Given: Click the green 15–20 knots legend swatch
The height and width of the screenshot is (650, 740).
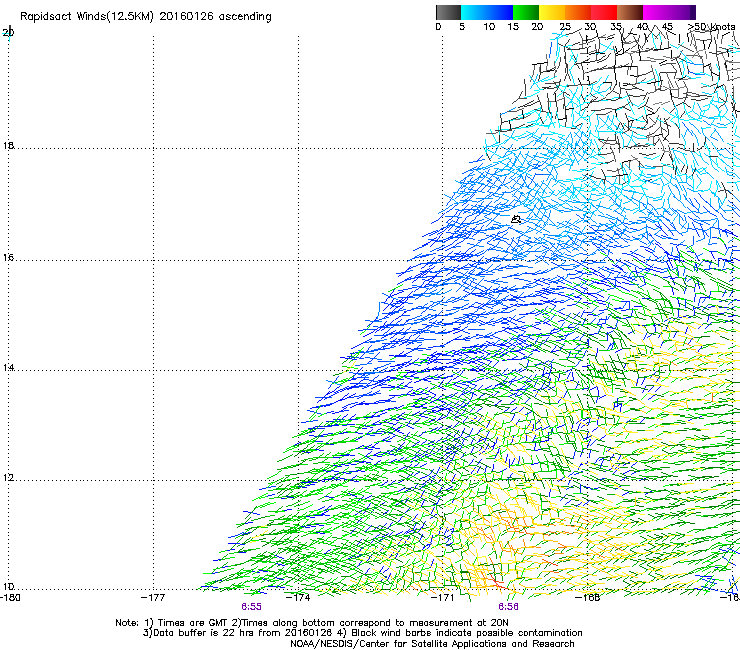Looking at the screenshot, I should tap(526, 12).
